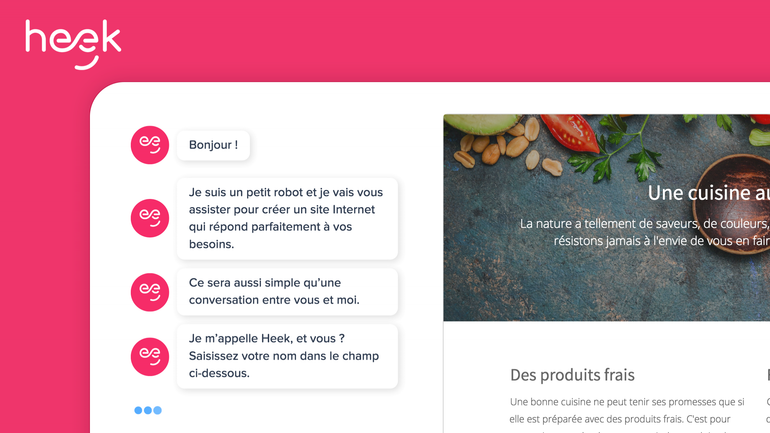Click the peanuts in the banner image
Viewport: 770px width, 433px height.
click(x=506, y=146)
